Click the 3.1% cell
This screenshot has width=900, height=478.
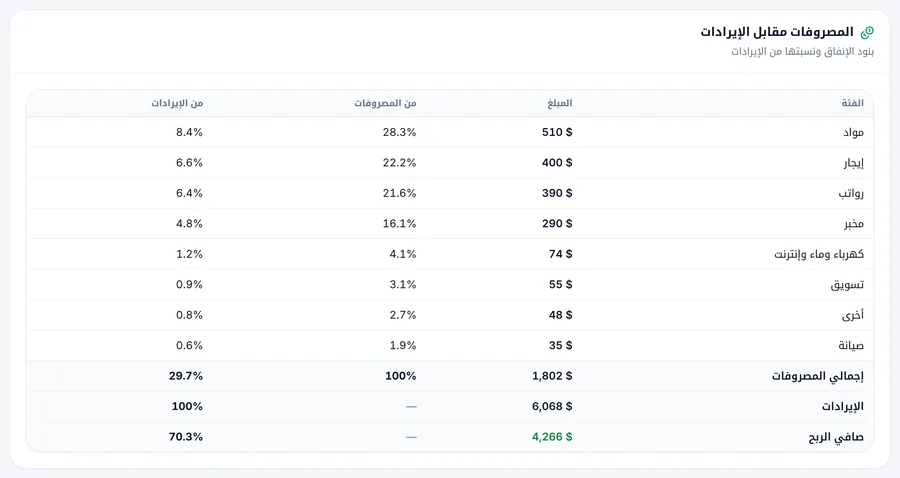[403, 284]
